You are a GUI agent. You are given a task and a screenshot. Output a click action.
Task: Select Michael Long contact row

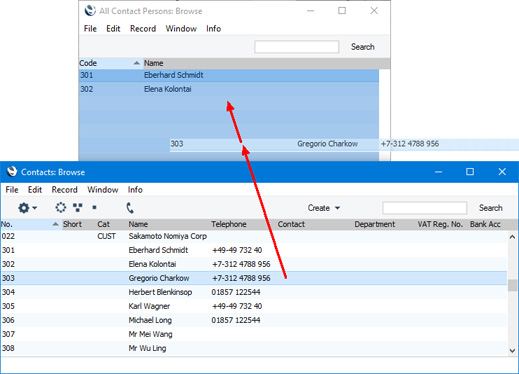(x=254, y=320)
